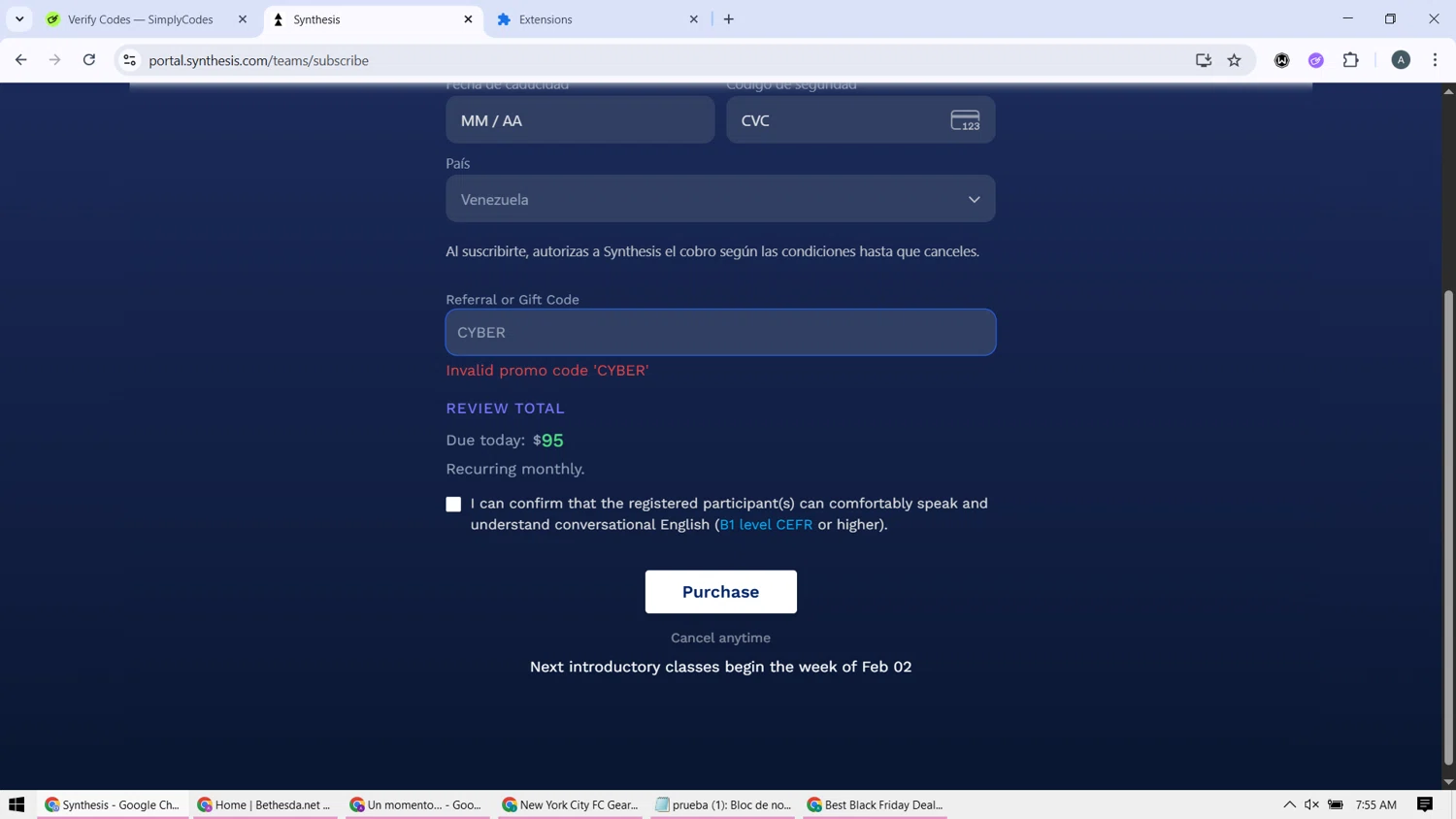Click the scrollbar up arrow

pos(1448,91)
